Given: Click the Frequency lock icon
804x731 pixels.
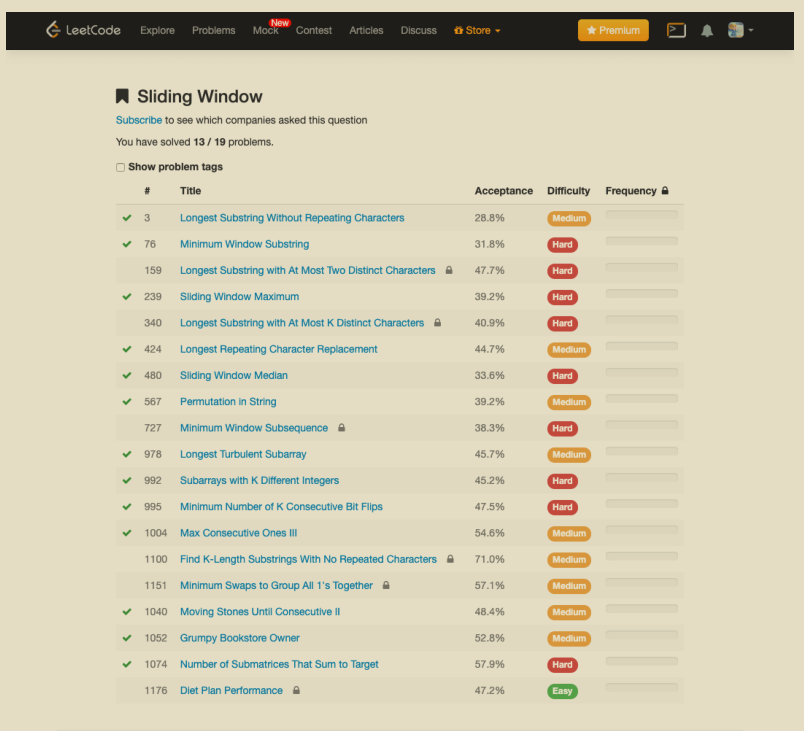Looking at the screenshot, I should coord(665,190).
